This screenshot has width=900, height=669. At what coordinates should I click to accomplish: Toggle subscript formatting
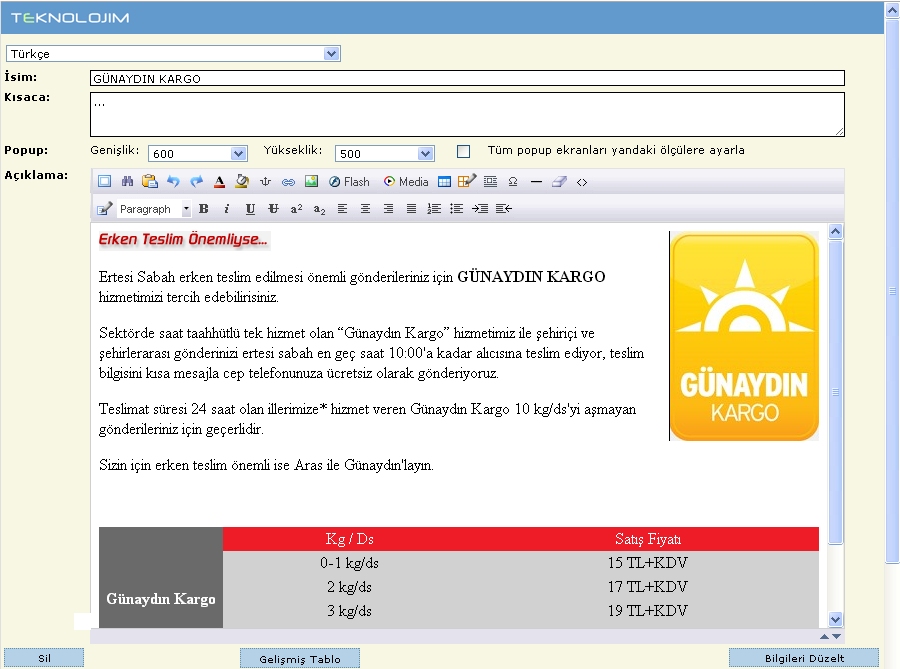[x=320, y=209]
